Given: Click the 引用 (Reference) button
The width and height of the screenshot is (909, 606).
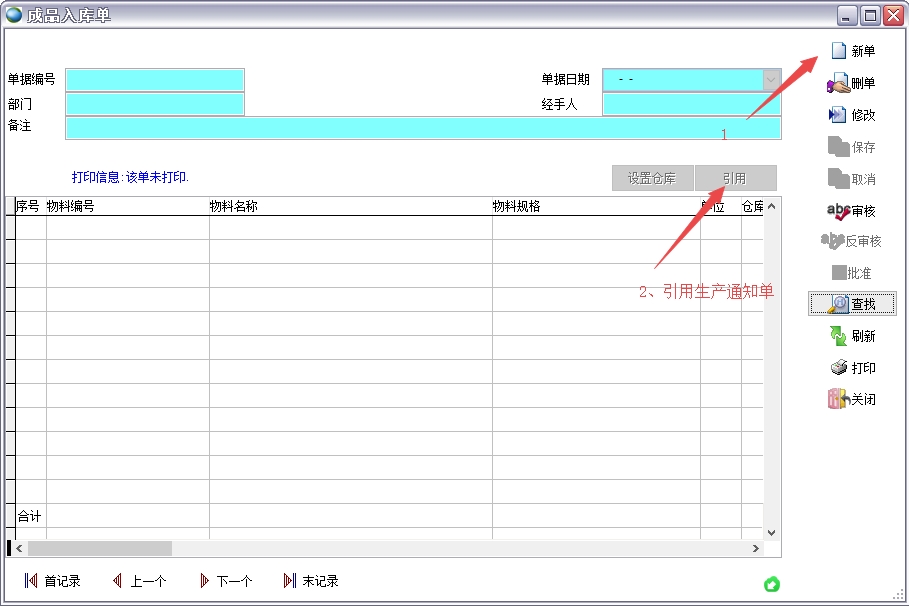Looking at the screenshot, I should [735, 177].
